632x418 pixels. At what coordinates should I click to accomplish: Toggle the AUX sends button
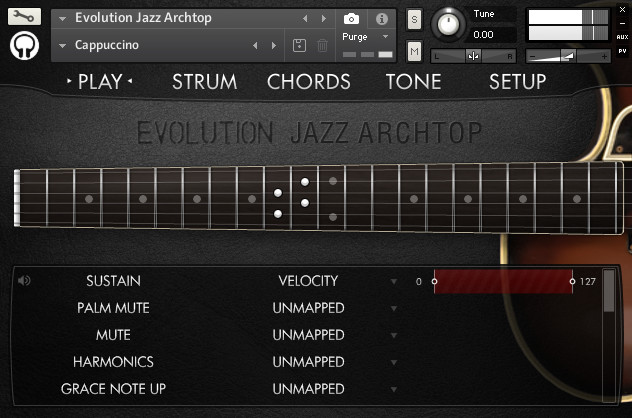click(x=622, y=37)
